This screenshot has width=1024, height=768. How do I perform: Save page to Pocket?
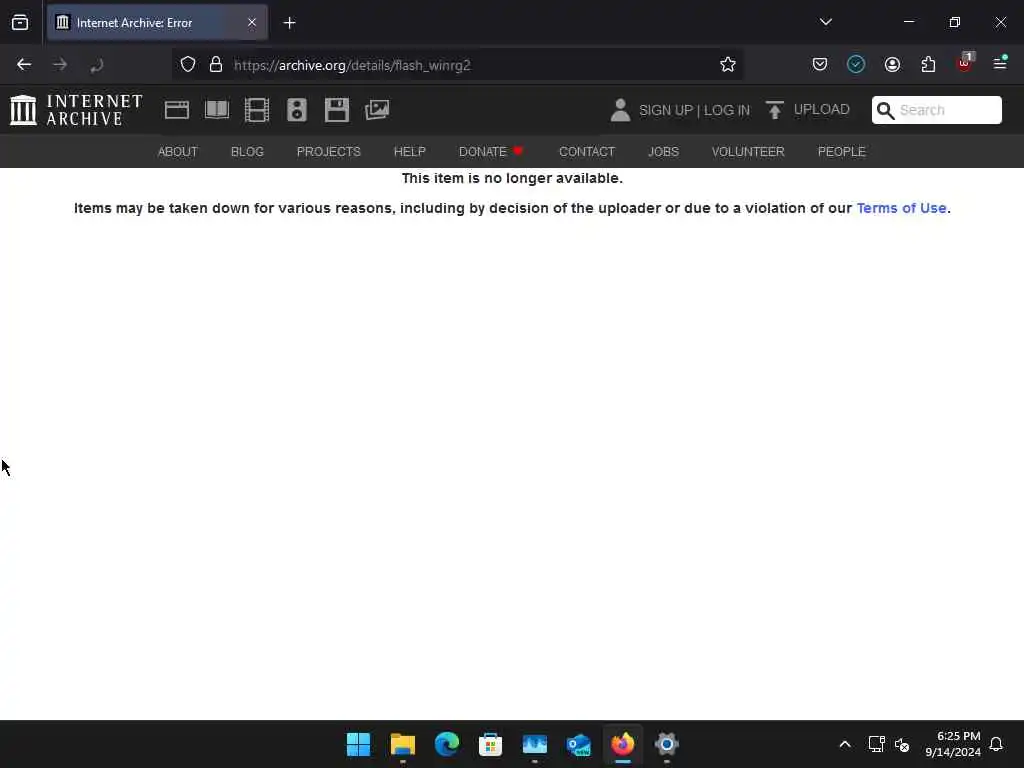pyautogui.click(x=820, y=64)
